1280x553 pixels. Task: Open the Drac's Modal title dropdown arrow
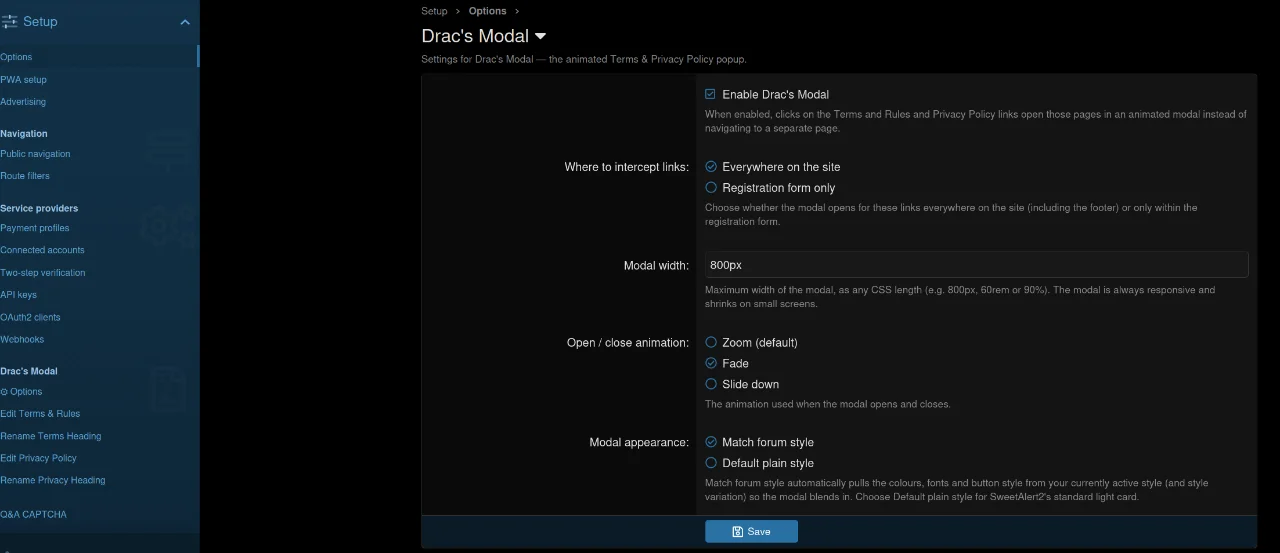[x=541, y=36]
